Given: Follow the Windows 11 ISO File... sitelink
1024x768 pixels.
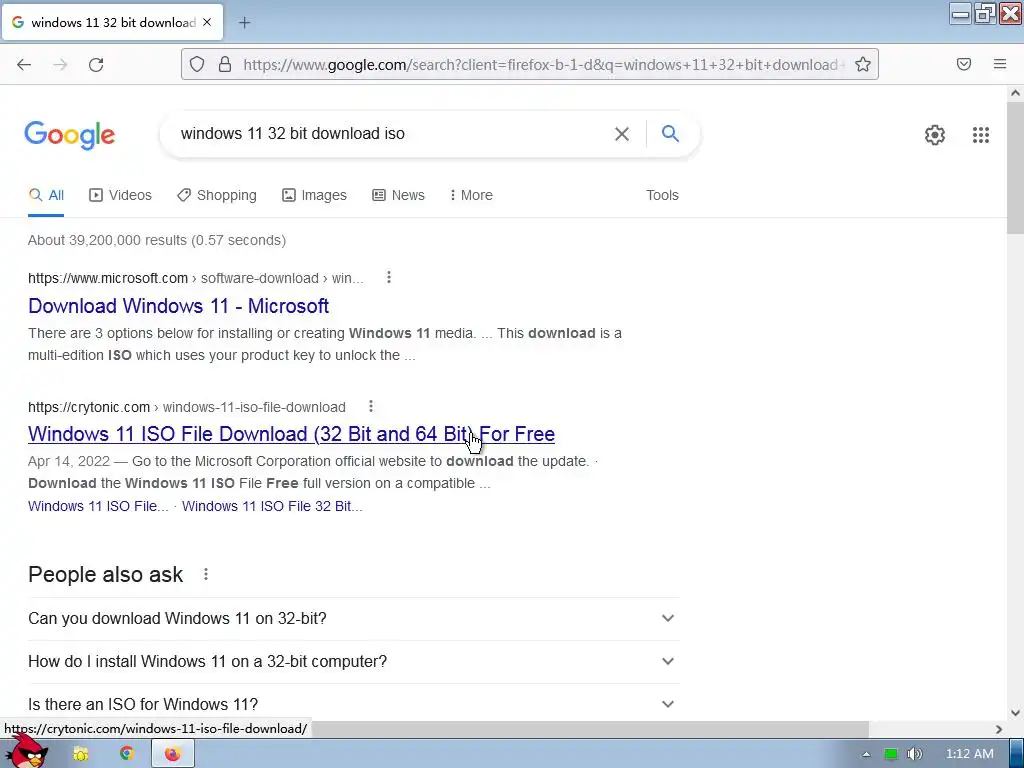Looking at the screenshot, I should 98,506.
